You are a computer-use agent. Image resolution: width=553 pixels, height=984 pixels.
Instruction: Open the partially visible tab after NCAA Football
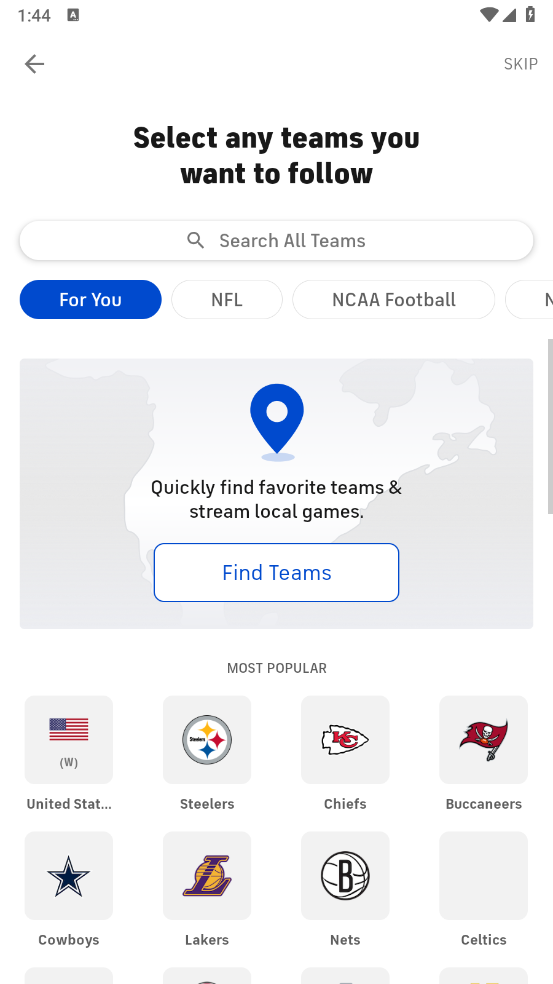point(531,299)
